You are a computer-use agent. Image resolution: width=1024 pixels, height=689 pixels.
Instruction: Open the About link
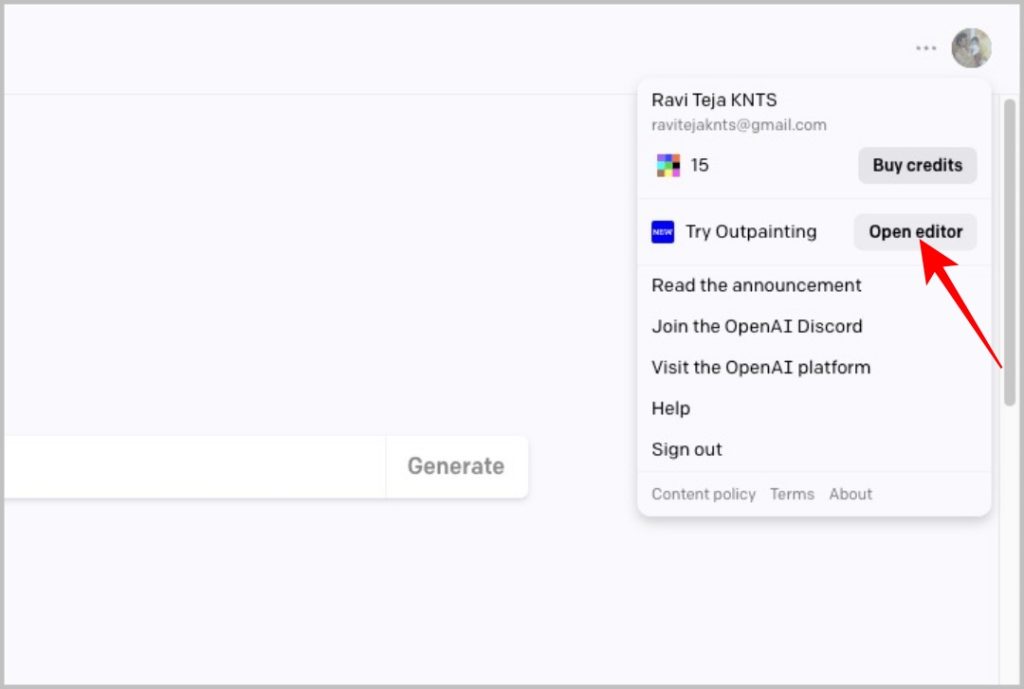click(x=850, y=494)
